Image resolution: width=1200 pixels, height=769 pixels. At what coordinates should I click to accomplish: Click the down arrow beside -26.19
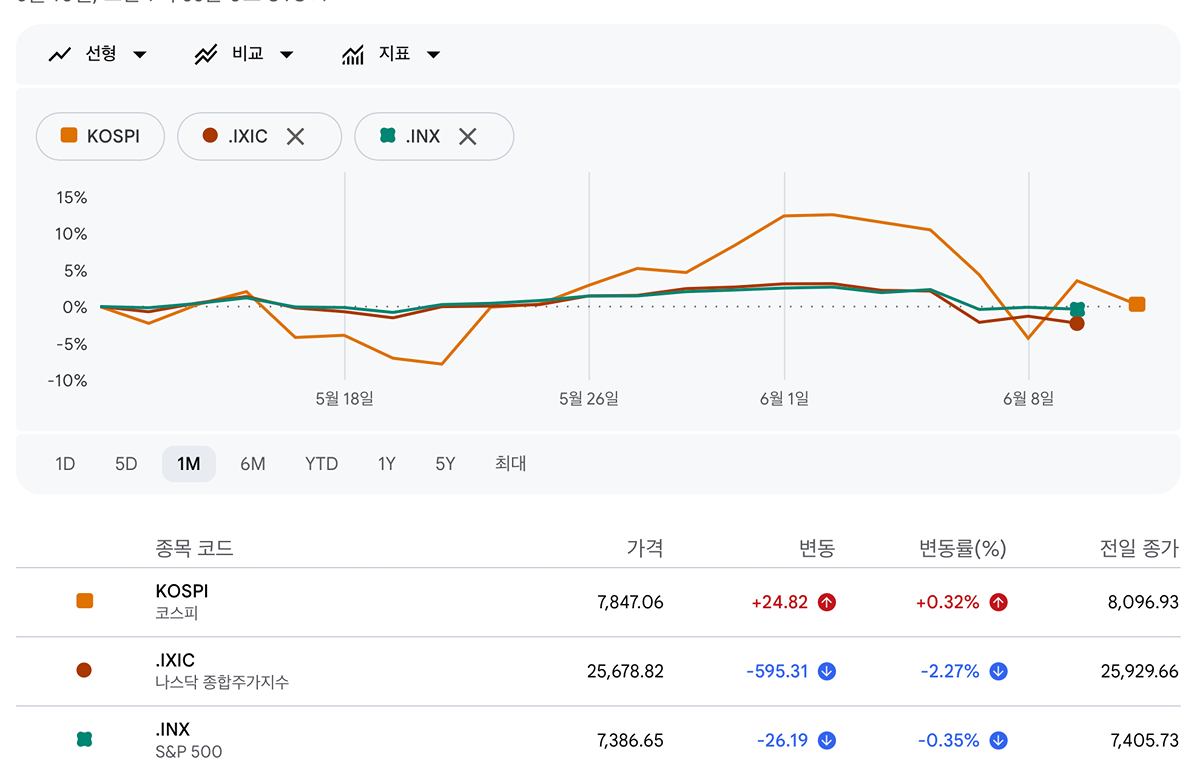coord(827,740)
